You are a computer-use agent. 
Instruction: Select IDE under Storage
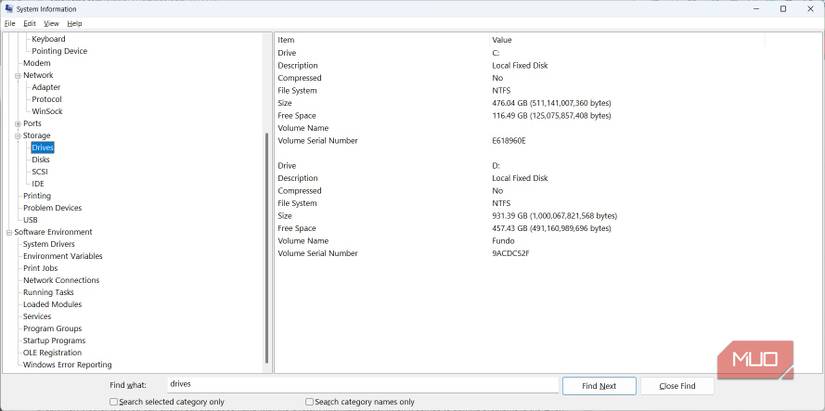(38, 184)
